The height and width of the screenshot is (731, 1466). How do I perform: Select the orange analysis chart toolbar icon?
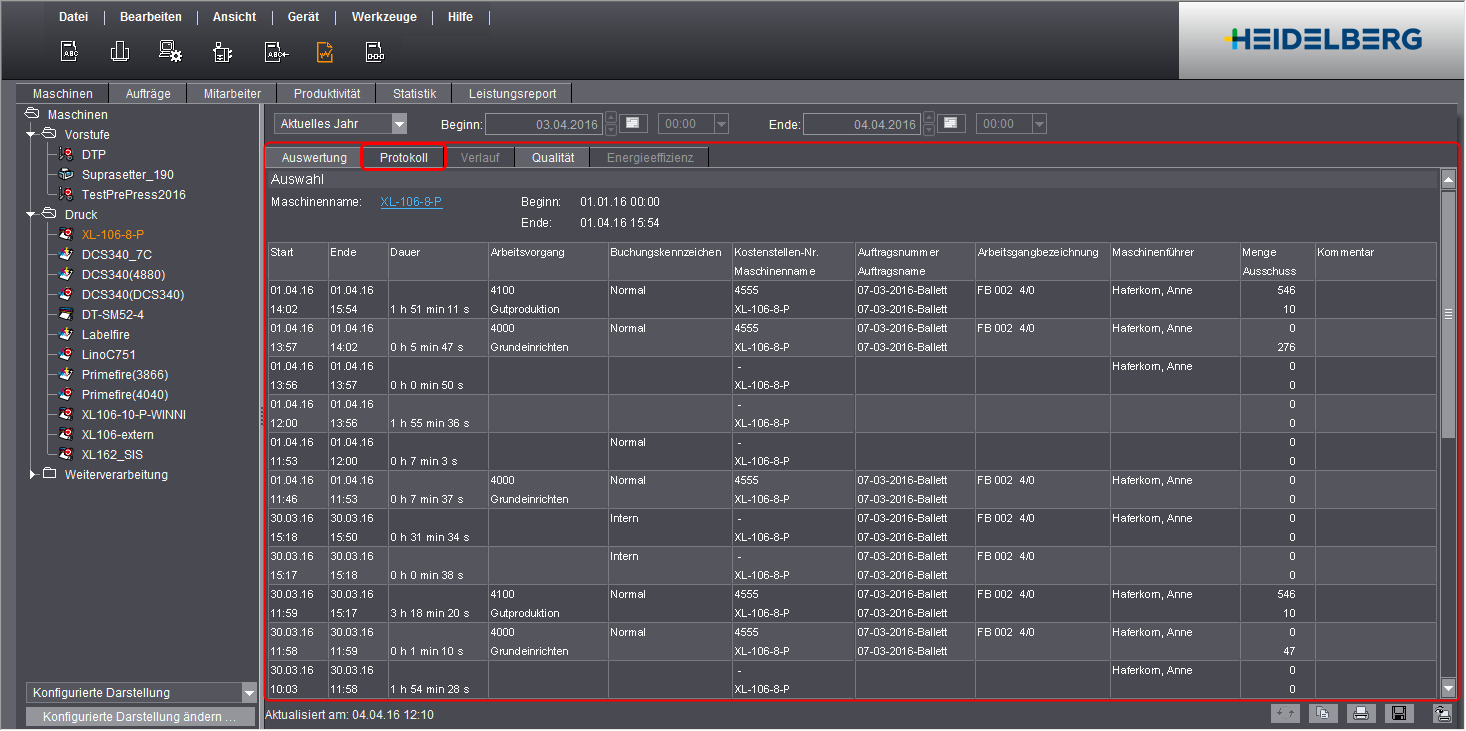click(x=325, y=52)
